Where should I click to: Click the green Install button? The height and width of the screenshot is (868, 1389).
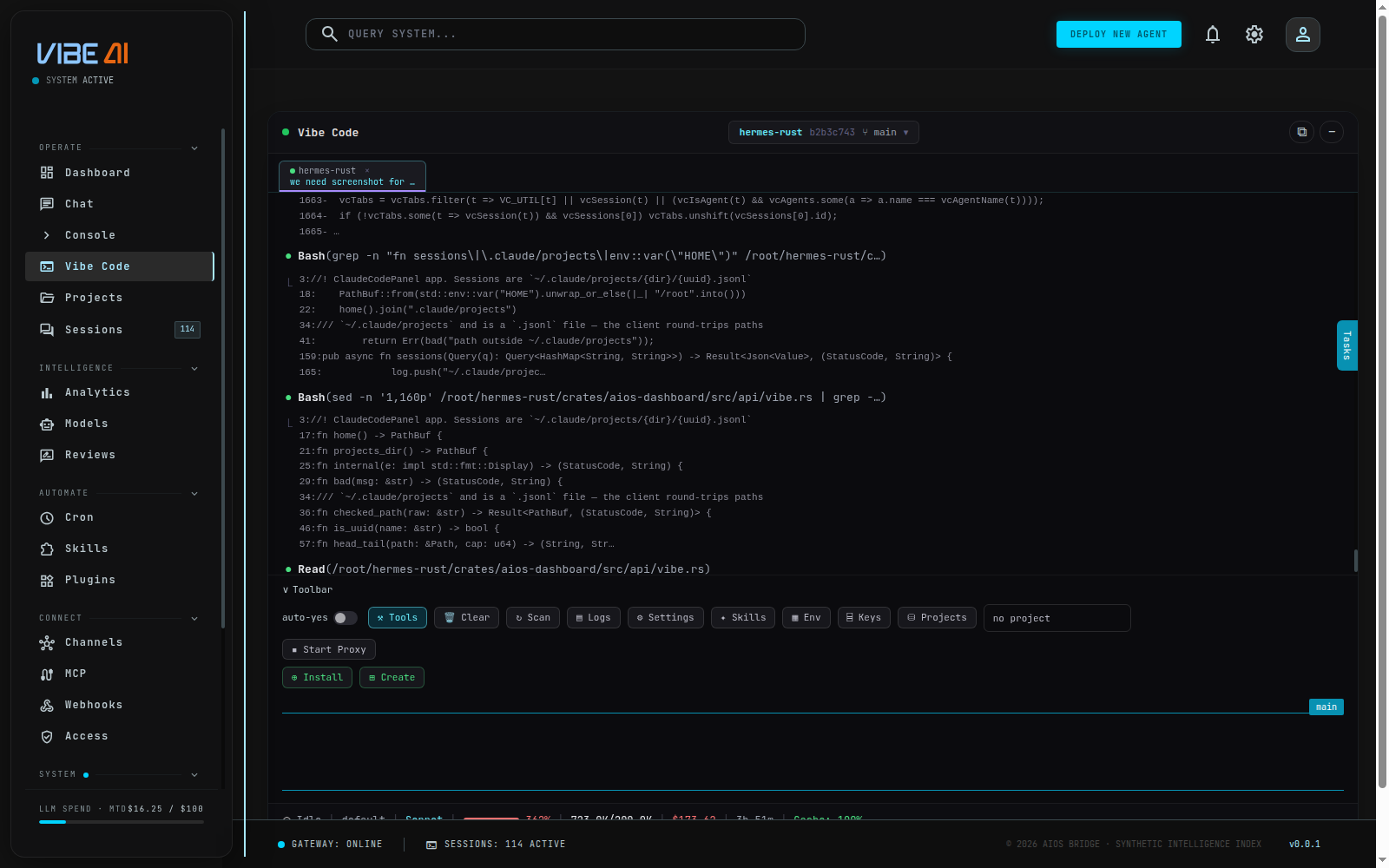[317, 677]
